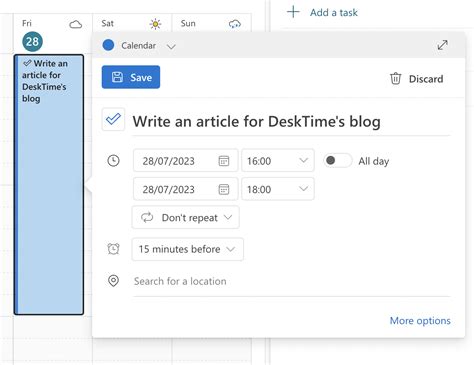The width and height of the screenshot is (474, 365).
Task: Click the event title text field
Action: pyautogui.click(x=291, y=122)
